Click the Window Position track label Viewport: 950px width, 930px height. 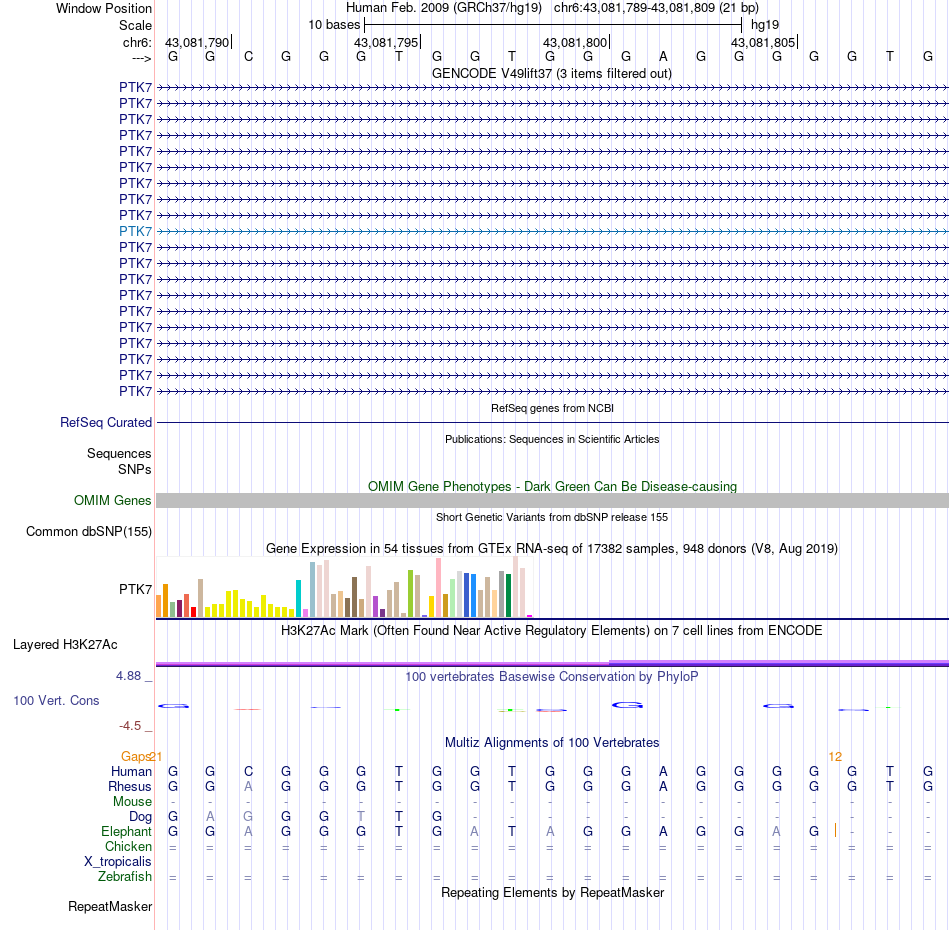104,8
